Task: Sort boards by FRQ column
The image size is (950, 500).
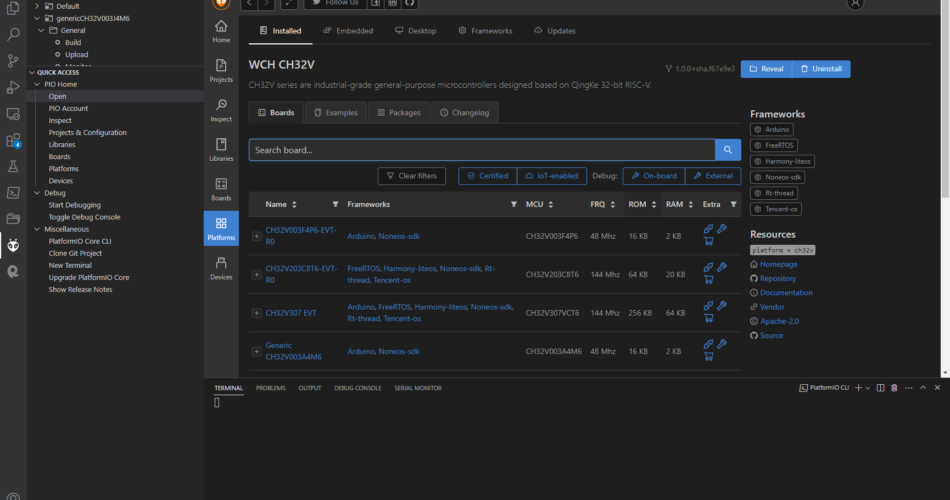Action: (613, 204)
